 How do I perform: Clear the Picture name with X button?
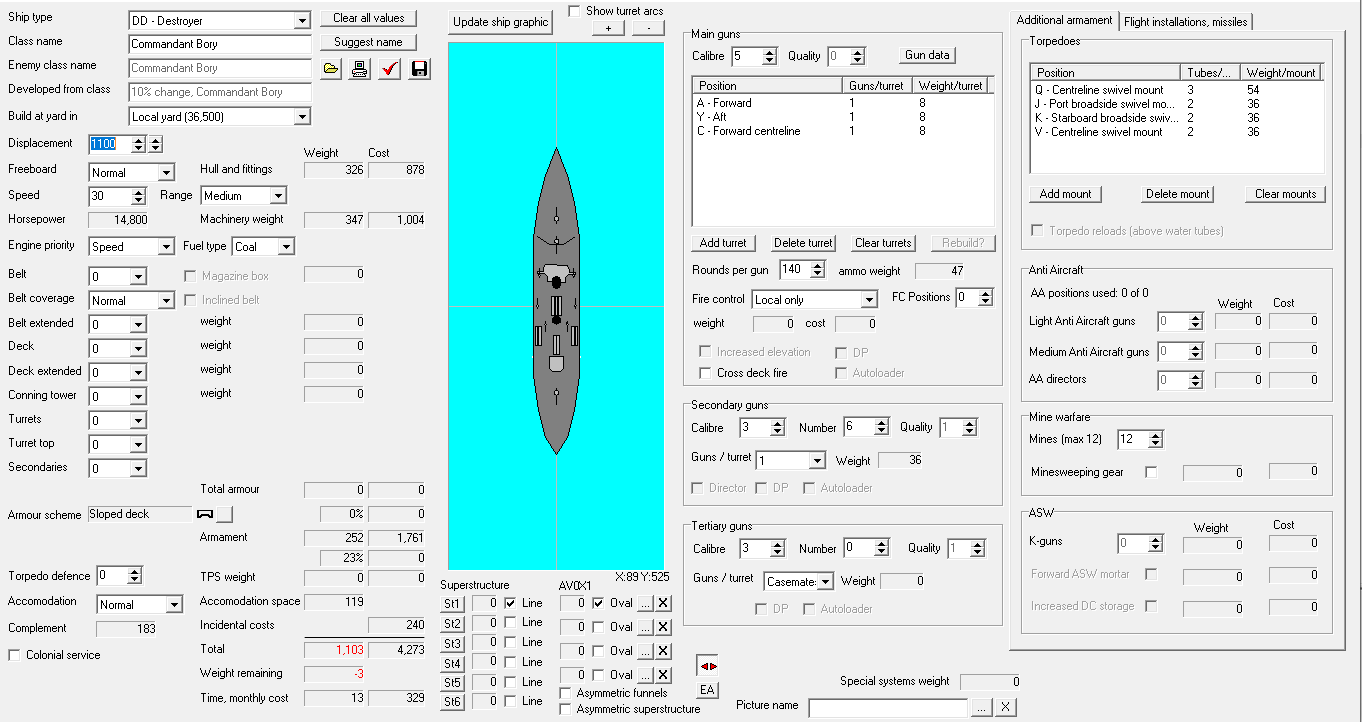[x=1006, y=707]
